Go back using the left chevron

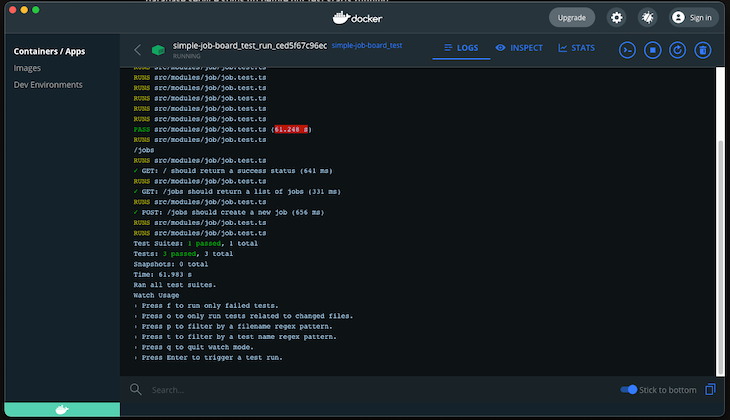tap(137, 49)
